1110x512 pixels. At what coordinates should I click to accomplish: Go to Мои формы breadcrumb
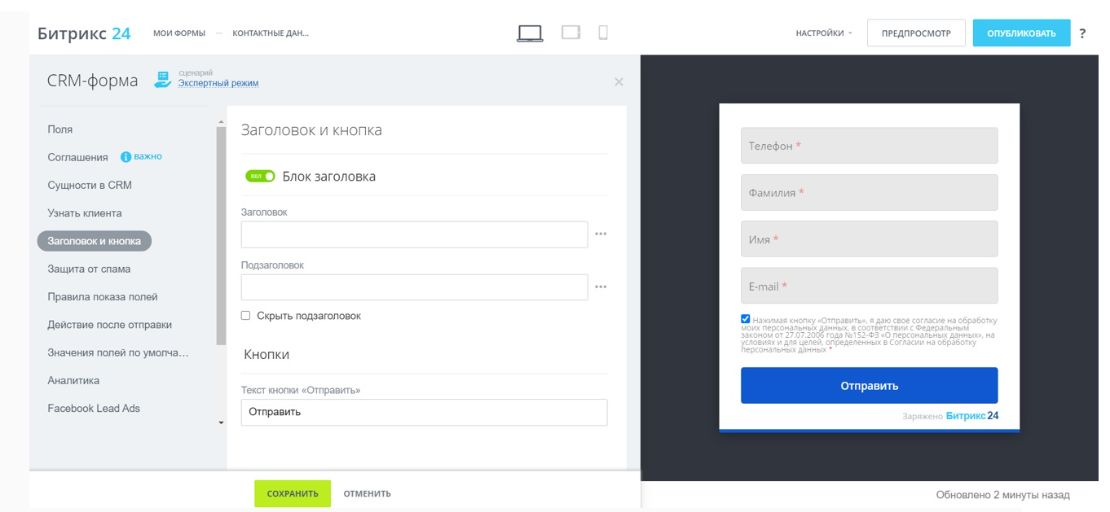(x=179, y=33)
